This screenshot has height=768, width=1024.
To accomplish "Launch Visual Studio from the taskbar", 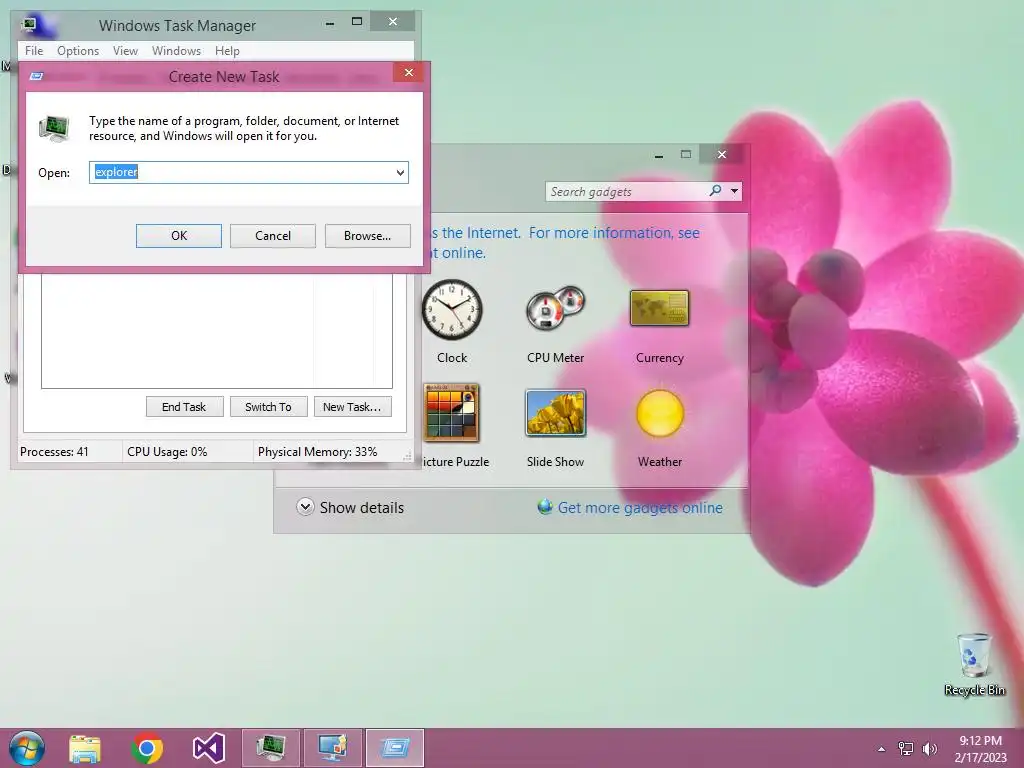I will pos(208,748).
